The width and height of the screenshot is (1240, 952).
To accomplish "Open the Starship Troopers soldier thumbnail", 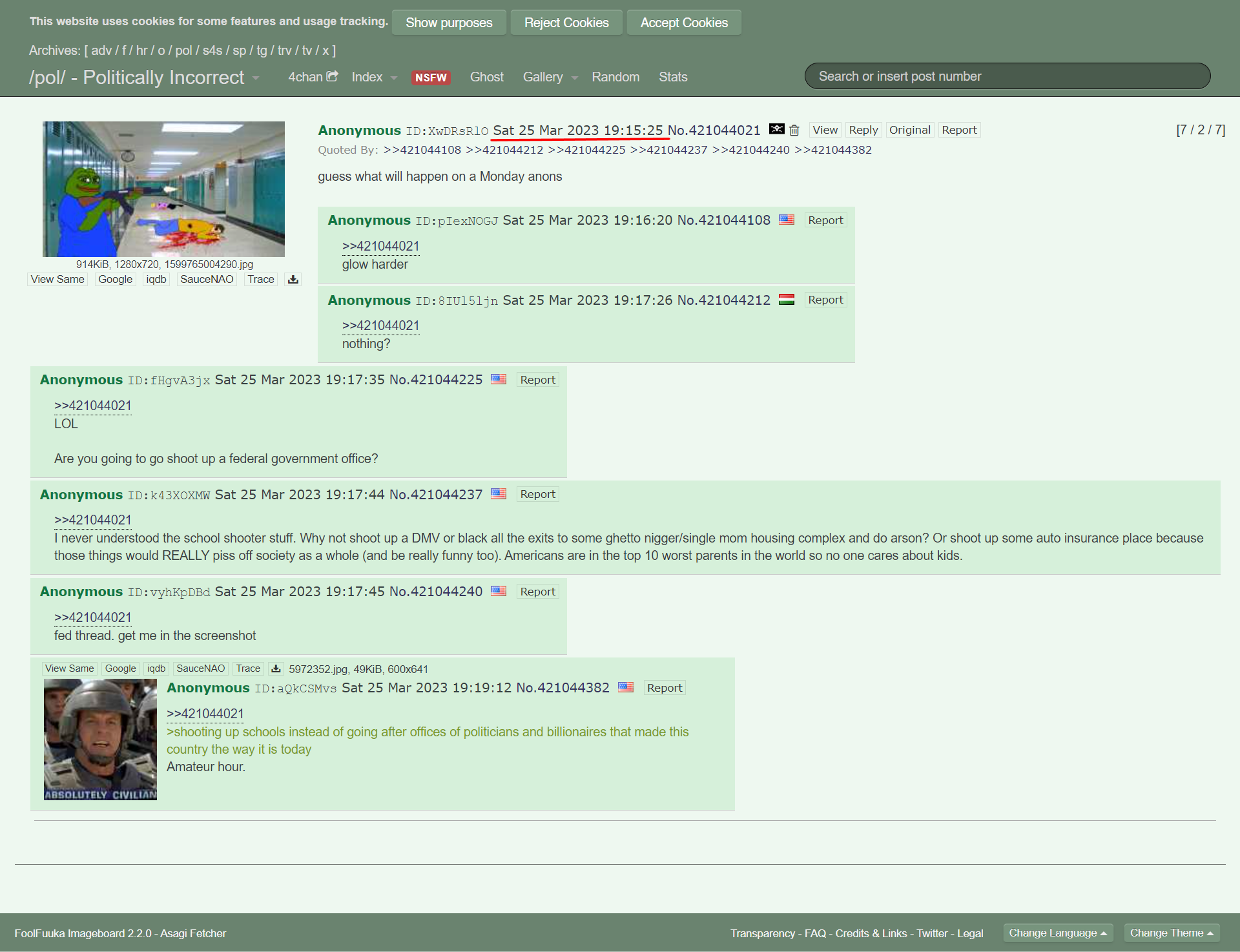I will pyautogui.click(x=100, y=740).
